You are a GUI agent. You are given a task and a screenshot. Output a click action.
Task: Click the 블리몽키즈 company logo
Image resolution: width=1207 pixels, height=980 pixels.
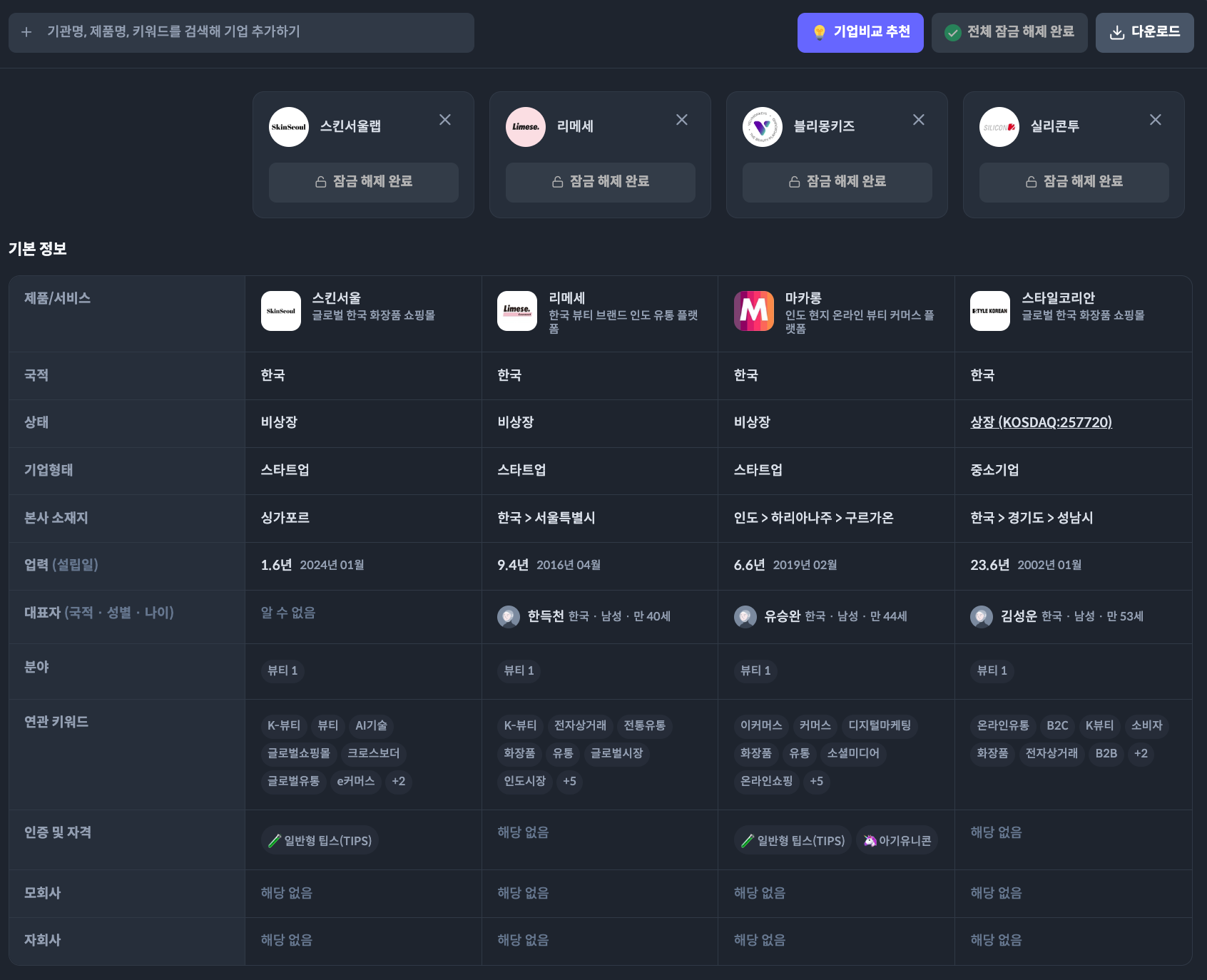pyautogui.click(x=763, y=127)
